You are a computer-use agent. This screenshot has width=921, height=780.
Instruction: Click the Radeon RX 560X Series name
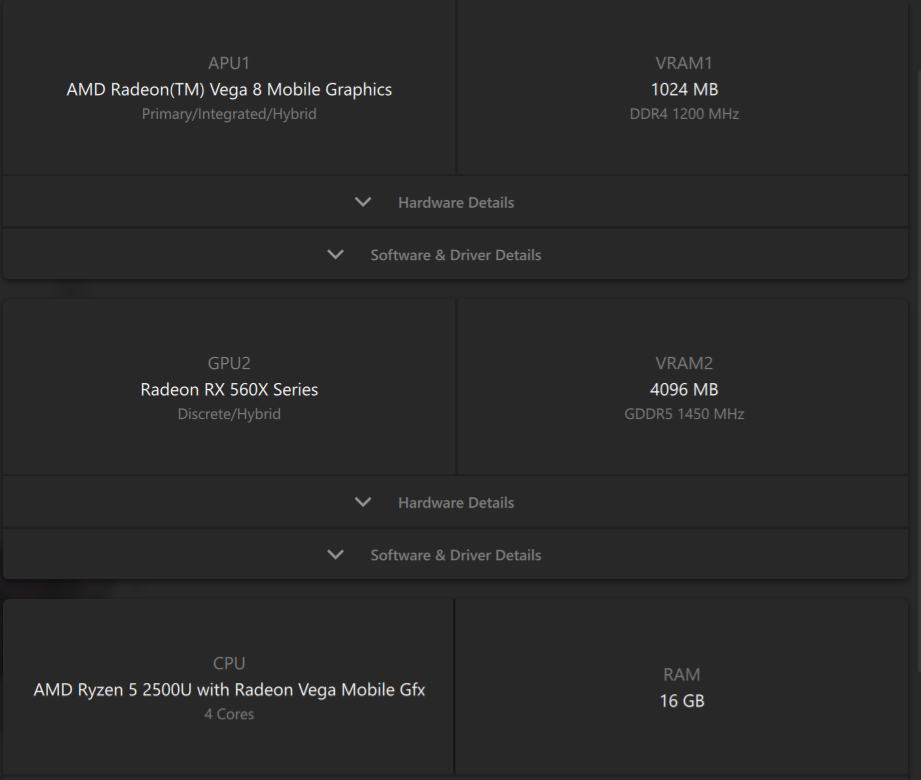click(x=229, y=390)
